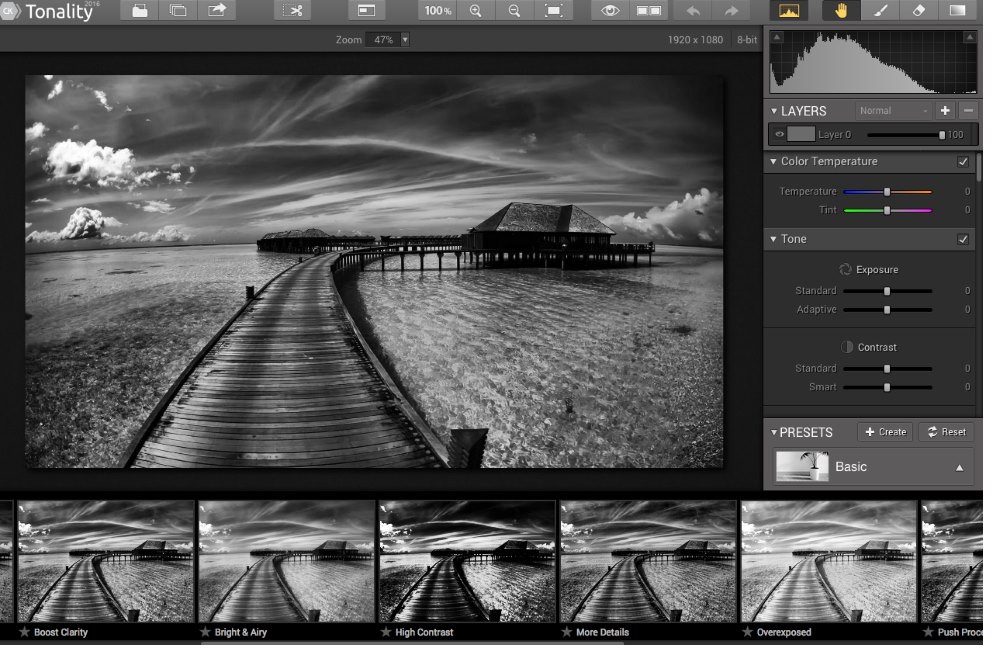Collapse the PRESETS panel
The image size is (1000, 662).
coord(774,432)
